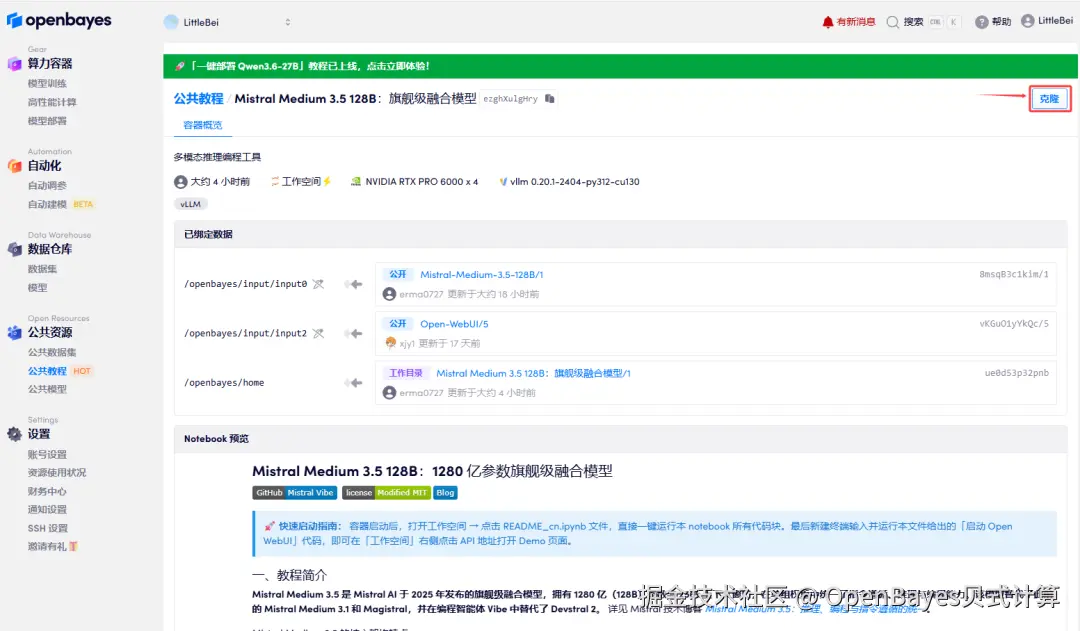Image resolution: width=1080 pixels, height=631 pixels.
Task: Open 模型训练 in the sidebar
Action: tap(47, 83)
